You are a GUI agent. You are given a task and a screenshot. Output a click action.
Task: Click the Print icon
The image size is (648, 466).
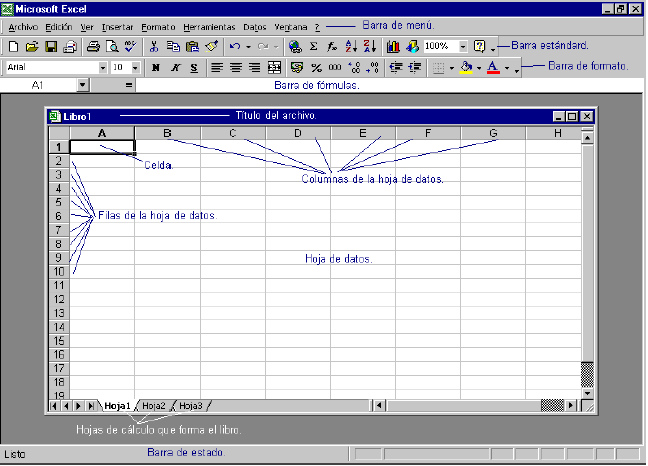click(93, 46)
